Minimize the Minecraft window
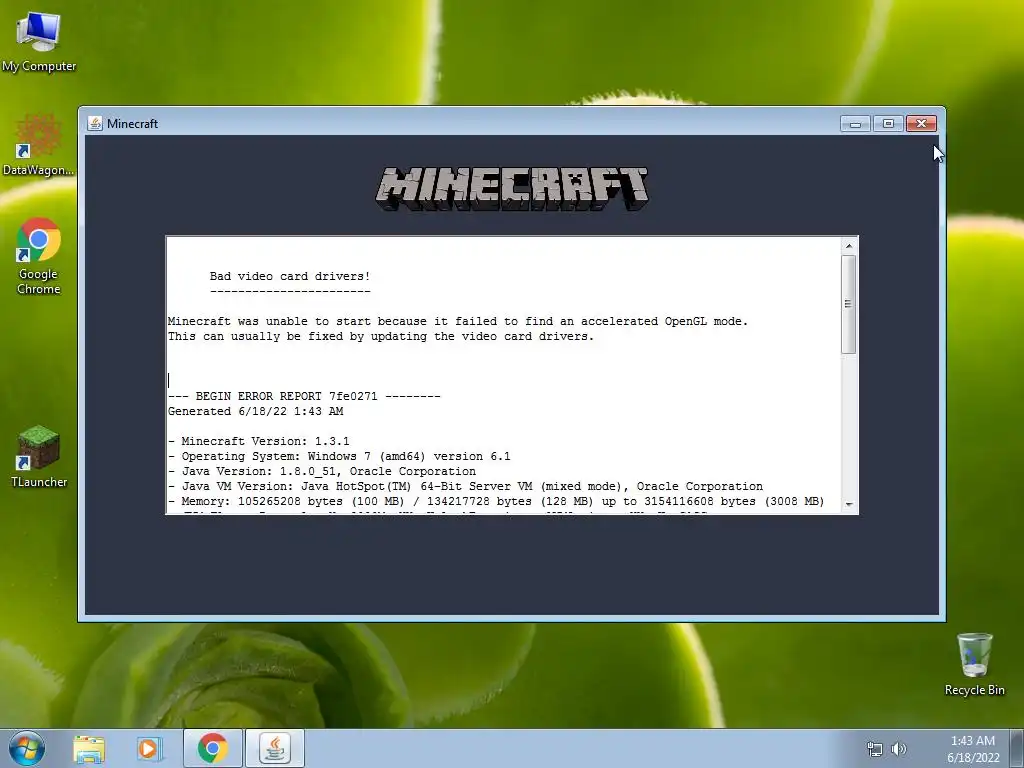 click(856, 123)
